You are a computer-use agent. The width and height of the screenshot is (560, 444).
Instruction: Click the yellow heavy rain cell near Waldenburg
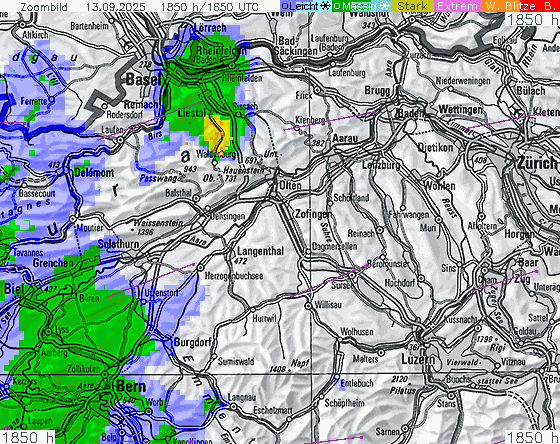(x=218, y=132)
